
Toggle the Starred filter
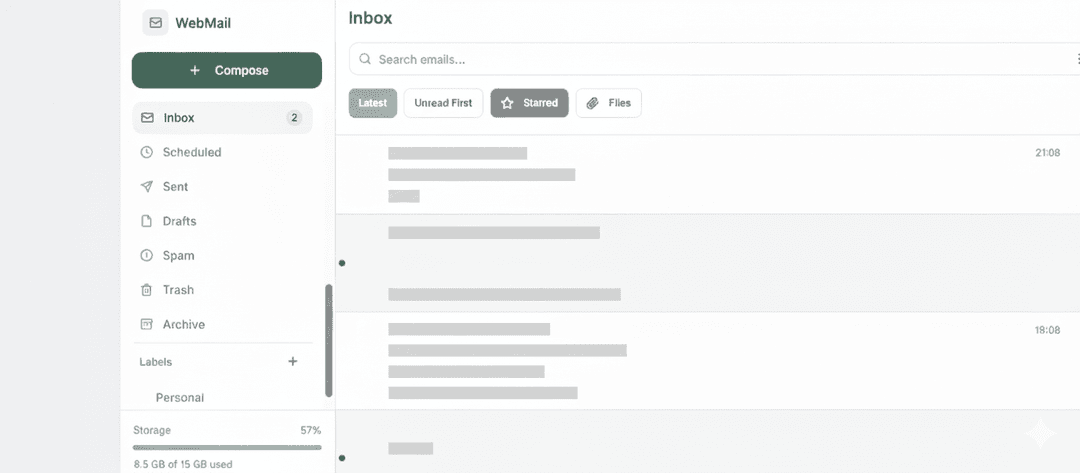pos(529,103)
